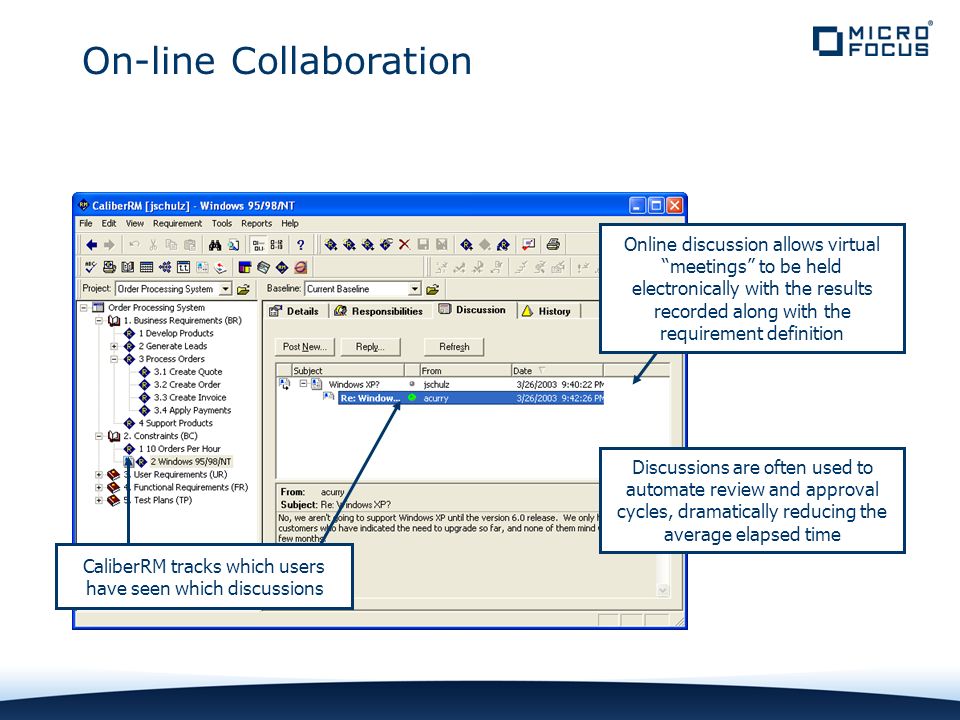Open the Tools menu
Viewport: 960px width, 720px height.
coord(222,223)
